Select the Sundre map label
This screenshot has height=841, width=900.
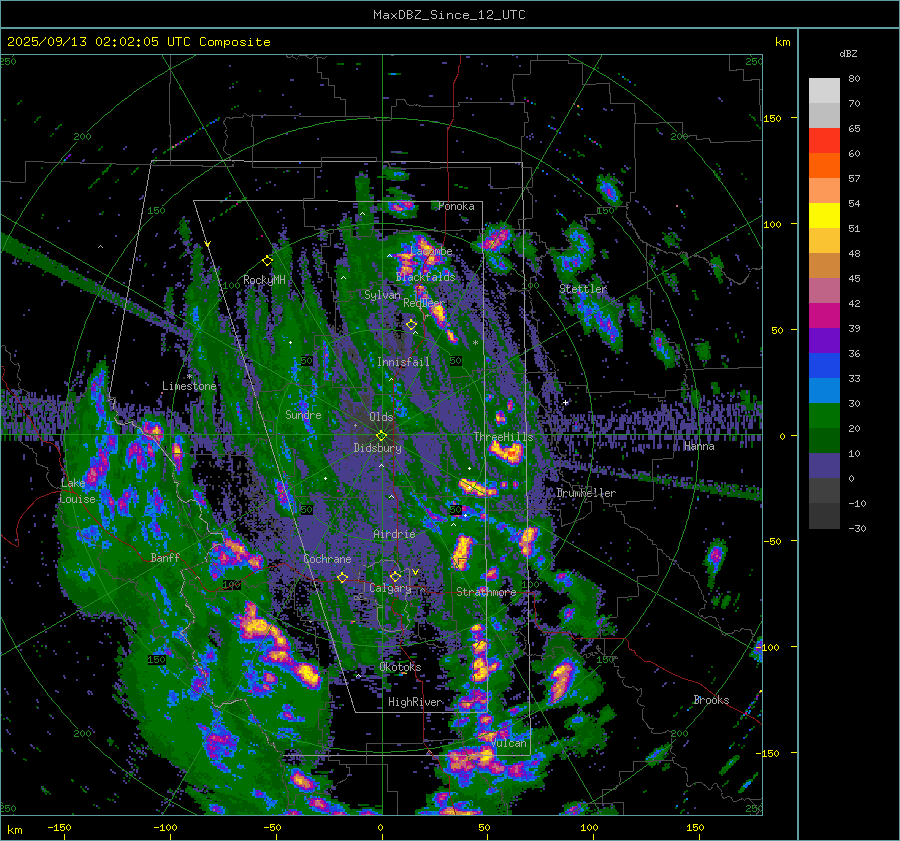pyautogui.click(x=303, y=415)
